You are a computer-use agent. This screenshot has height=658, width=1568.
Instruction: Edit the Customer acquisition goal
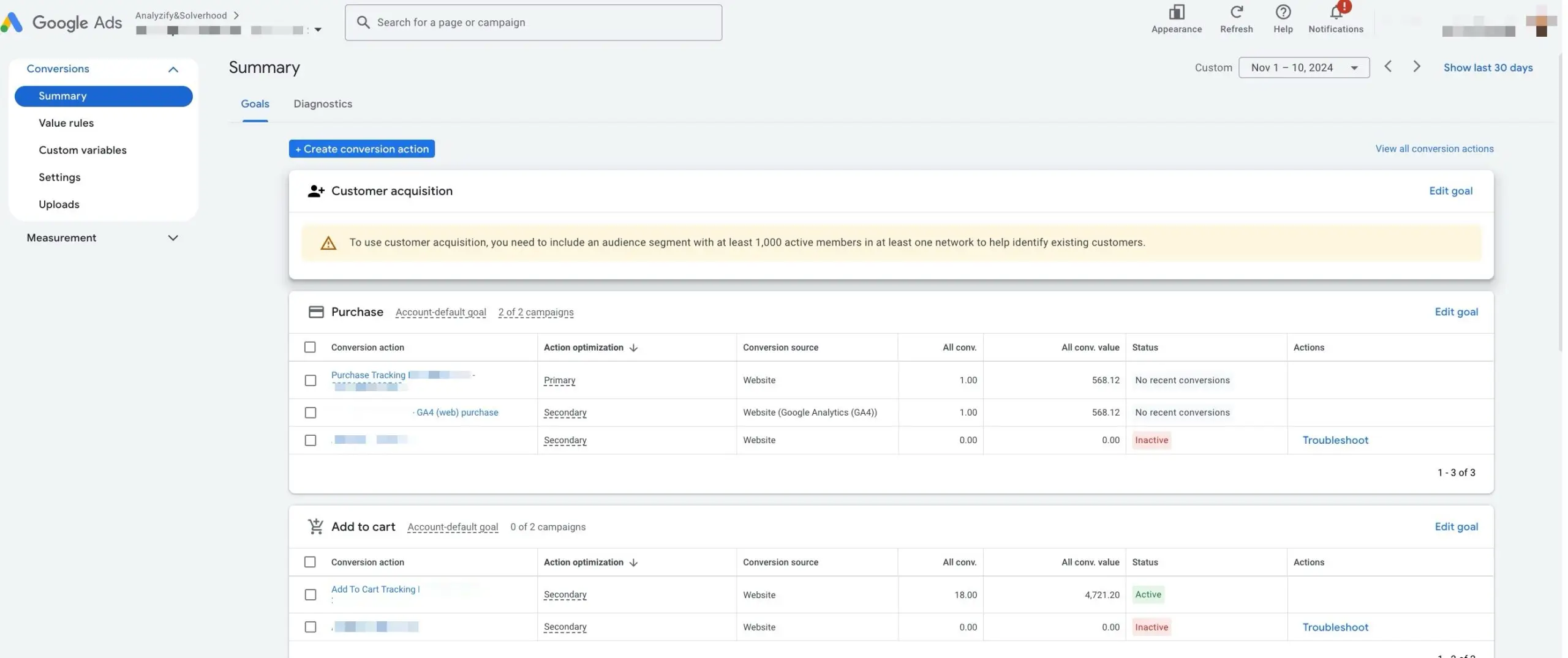1450,191
